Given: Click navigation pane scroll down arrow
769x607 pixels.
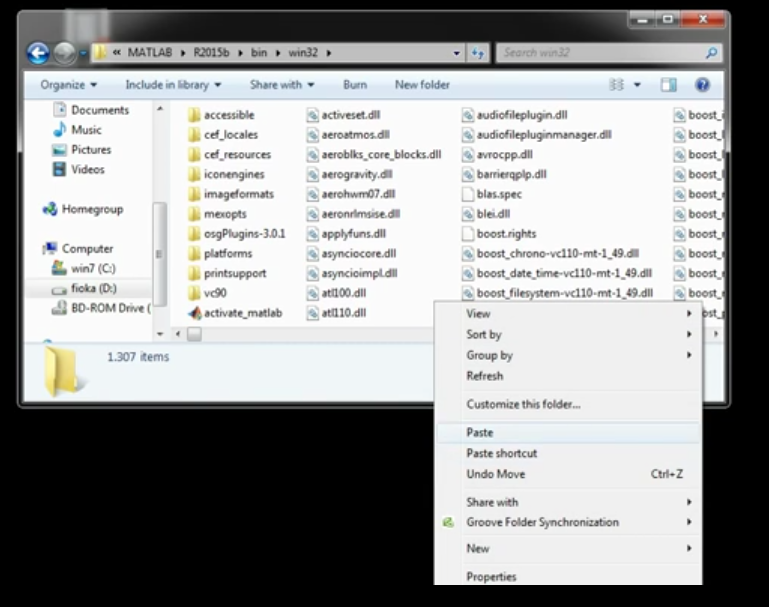Looking at the screenshot, I should tap(160, 334).
